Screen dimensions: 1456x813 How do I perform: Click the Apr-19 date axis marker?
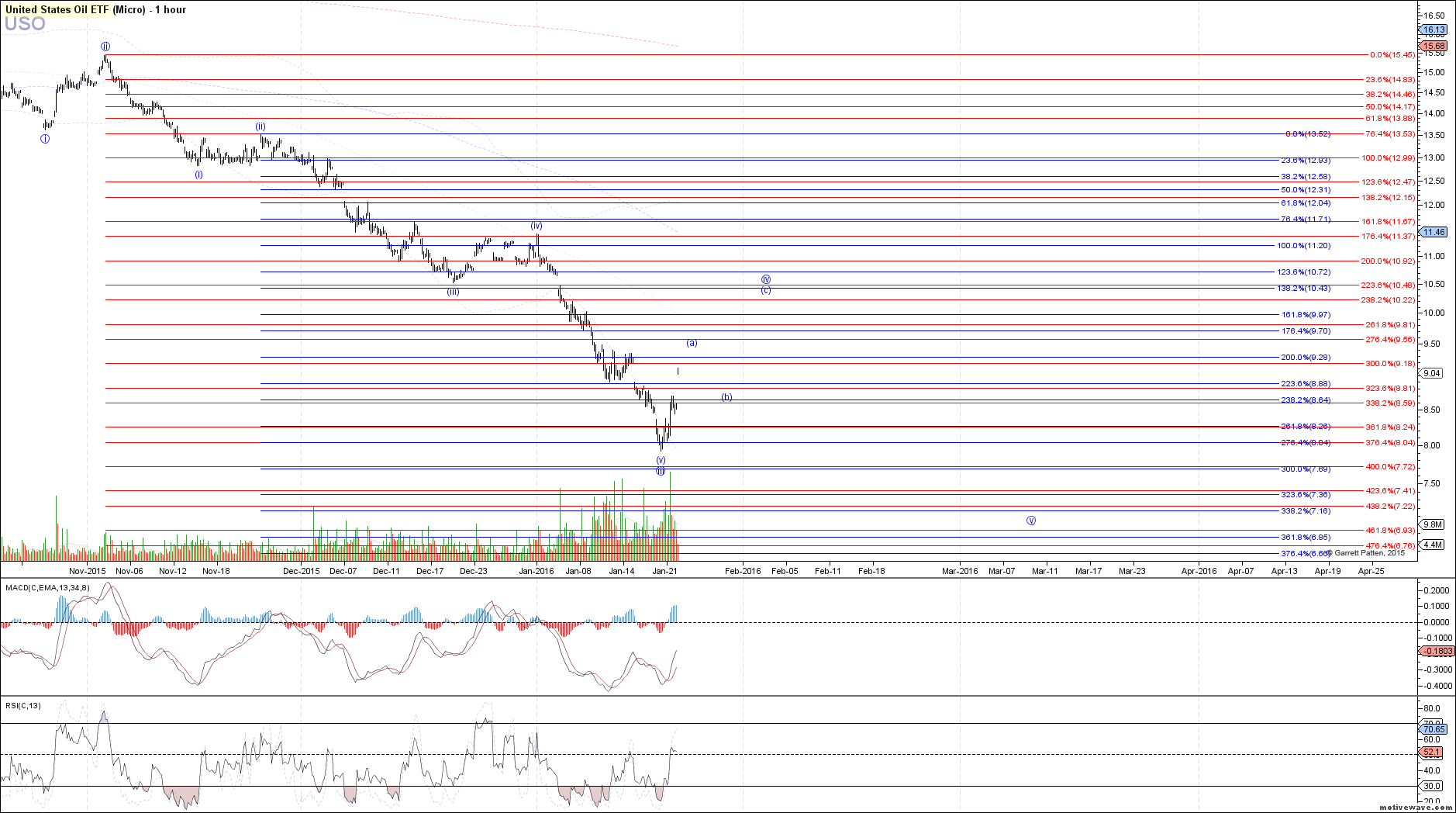coord(1328,571)
